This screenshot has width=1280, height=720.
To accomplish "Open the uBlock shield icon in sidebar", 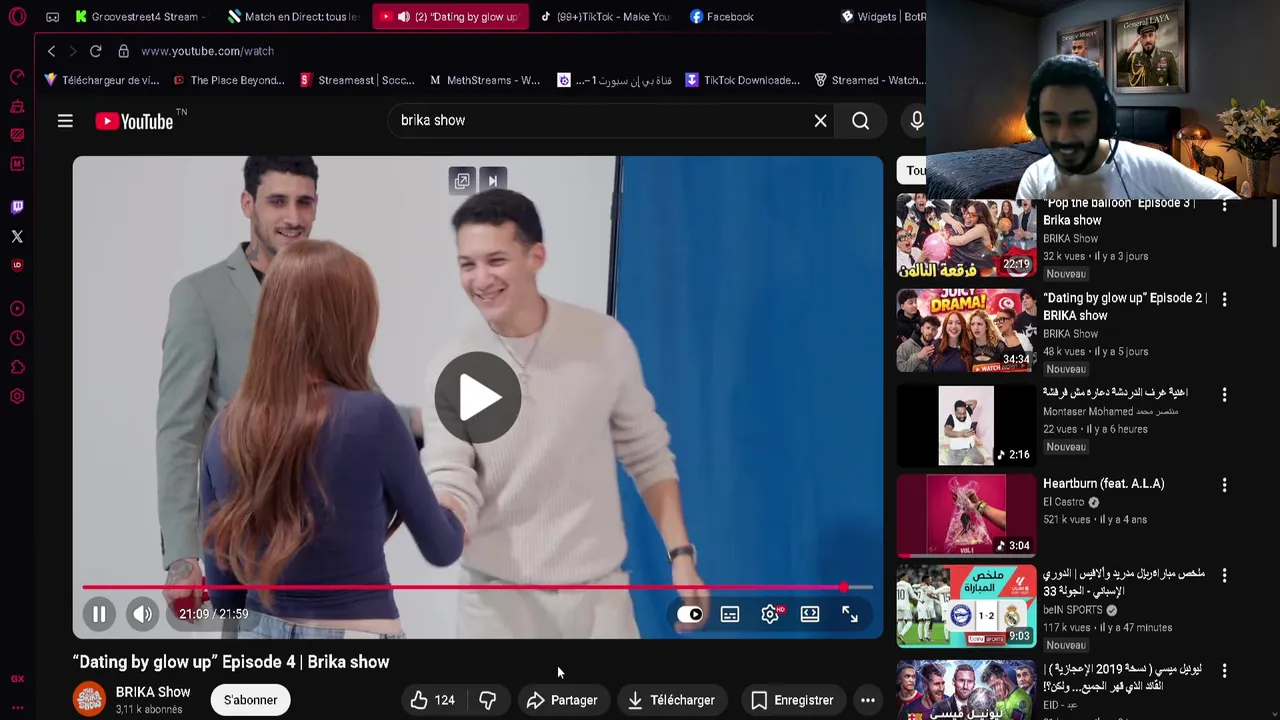I will click(x=17, y=265).
